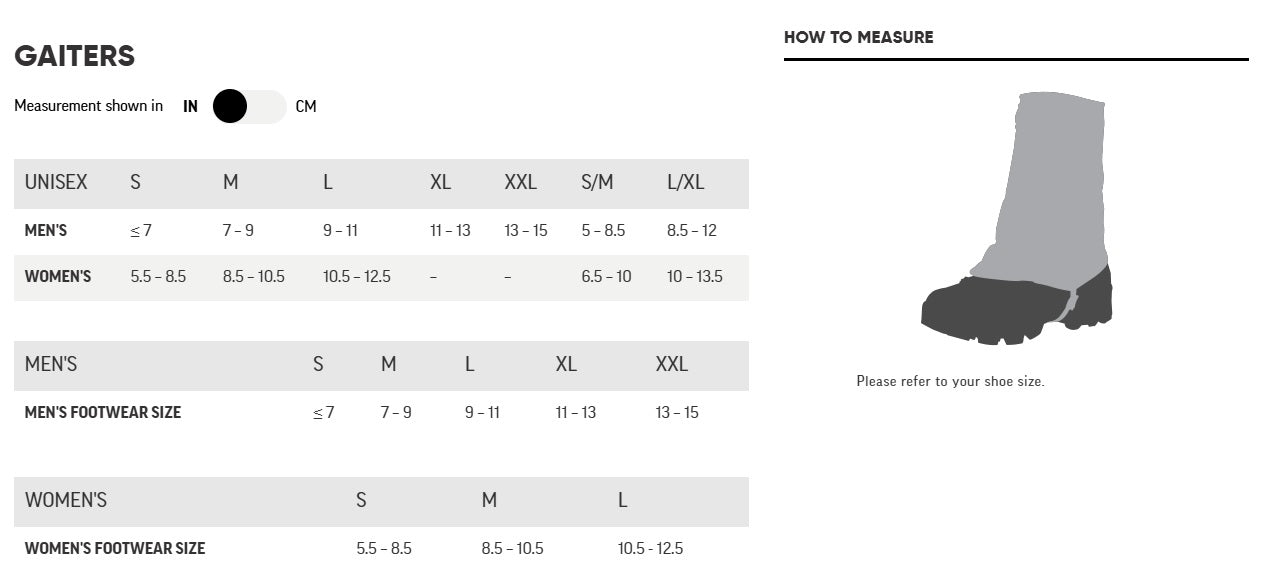The height and width of the screenshot is (575, 1271).
Task: Click the Unisex XXL column header
Action: pyautogui.click(x=520, y=182)
